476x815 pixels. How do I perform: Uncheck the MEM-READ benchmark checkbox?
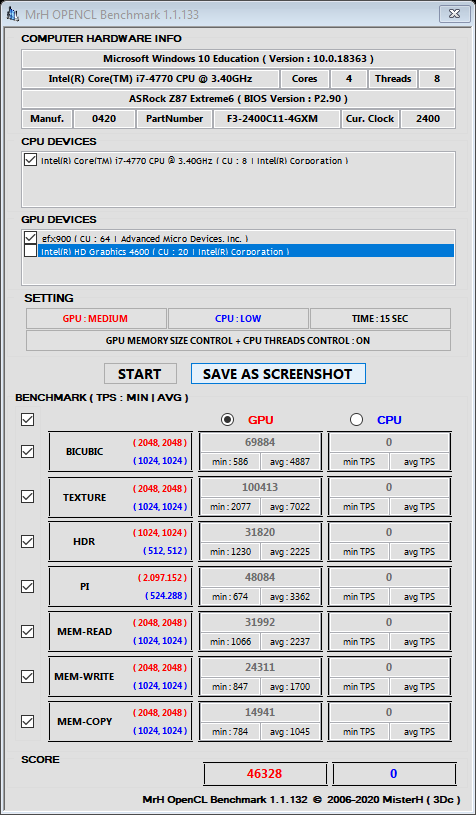pyautogui.click(x=28, y=631)
